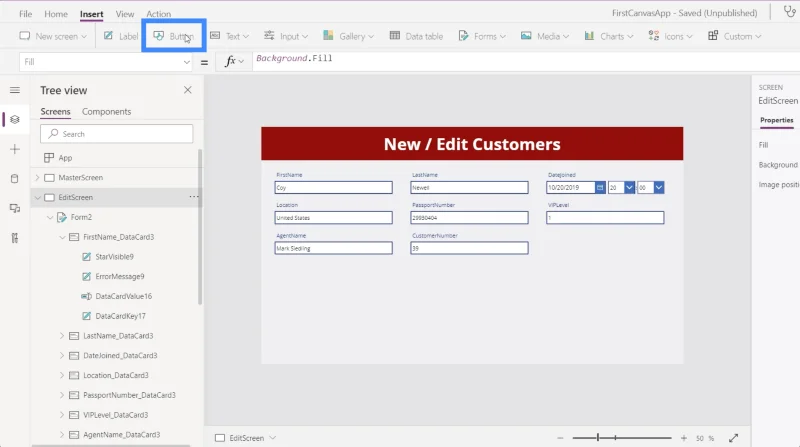Switch to the Components tab
The width and height of the screenshot is (800, 447).
(107, 112)
